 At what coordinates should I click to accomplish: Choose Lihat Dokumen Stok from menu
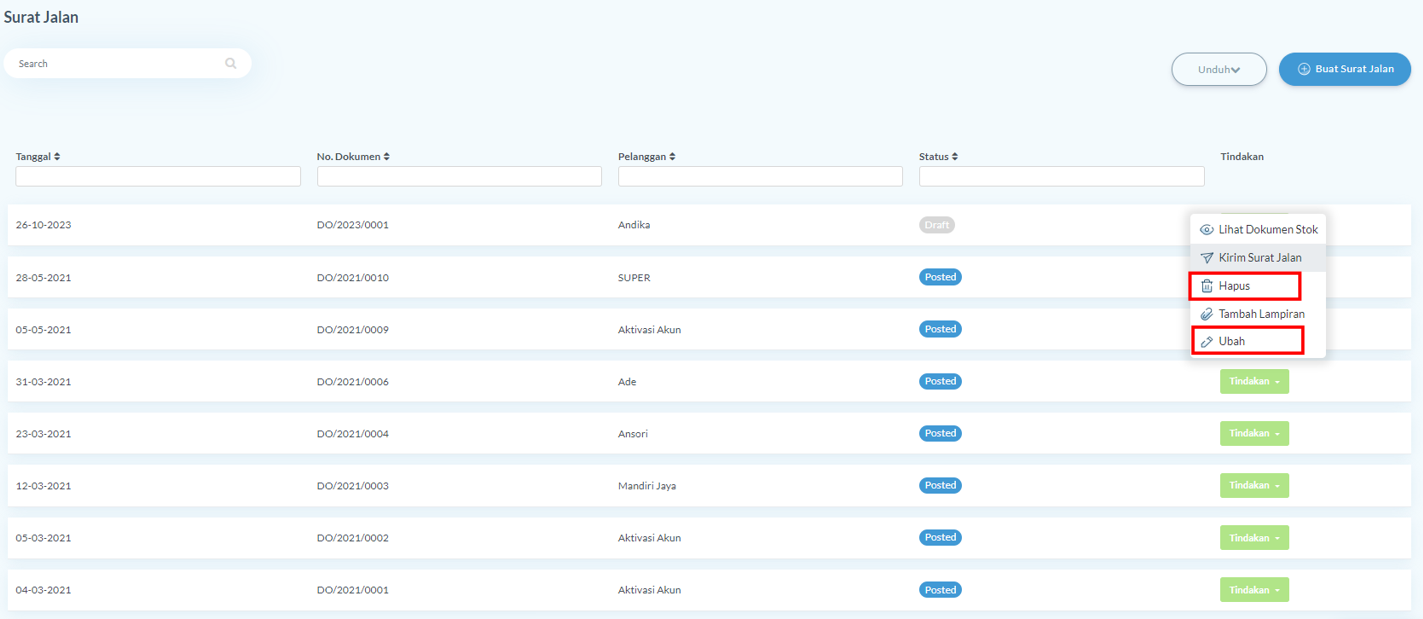pyautogui.click(x=1258, y=230)
